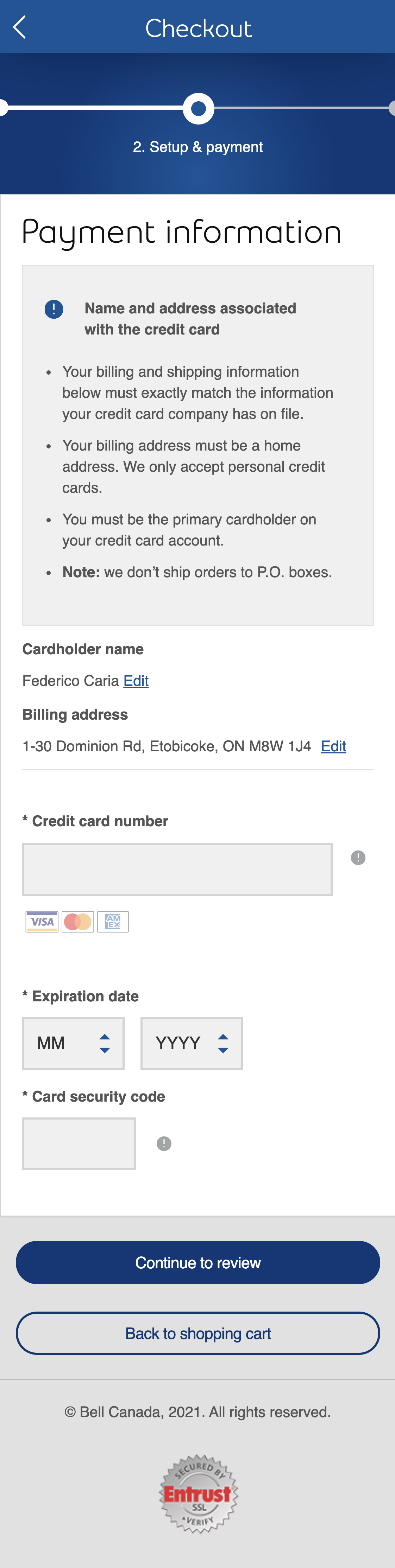Focus the card security code field
The width and height of the screenshot is (395, 1568).
coord(79,1144)
